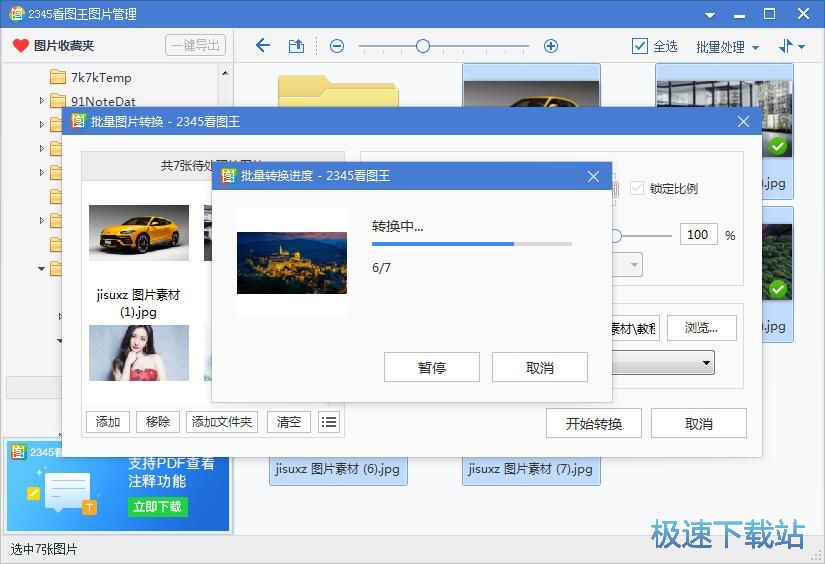This screenshot has height=564, width=825.
Task: Toggle the list view icon in conversion dialog
Action: point(329,422)
